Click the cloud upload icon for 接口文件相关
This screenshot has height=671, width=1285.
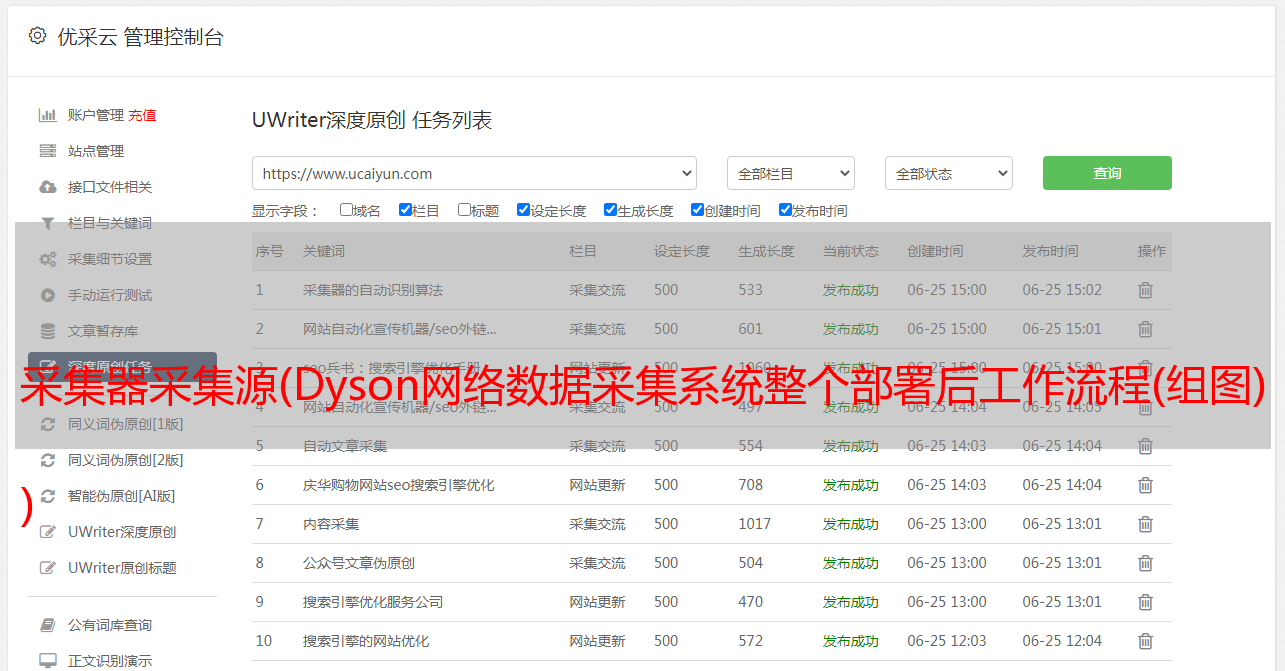click(x=47, y=187)
